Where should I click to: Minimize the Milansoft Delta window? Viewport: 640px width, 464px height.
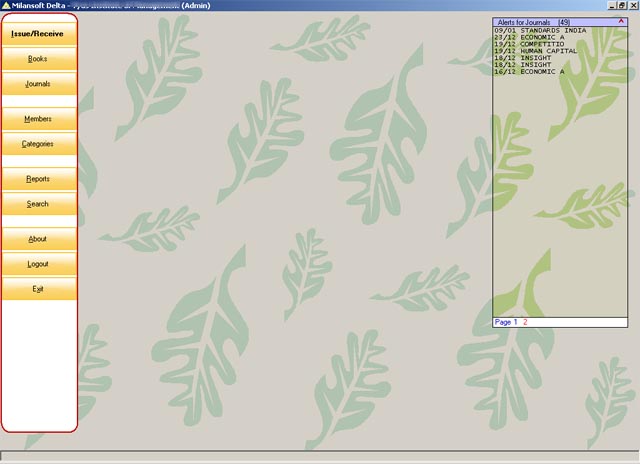click(x=612, y=5)
